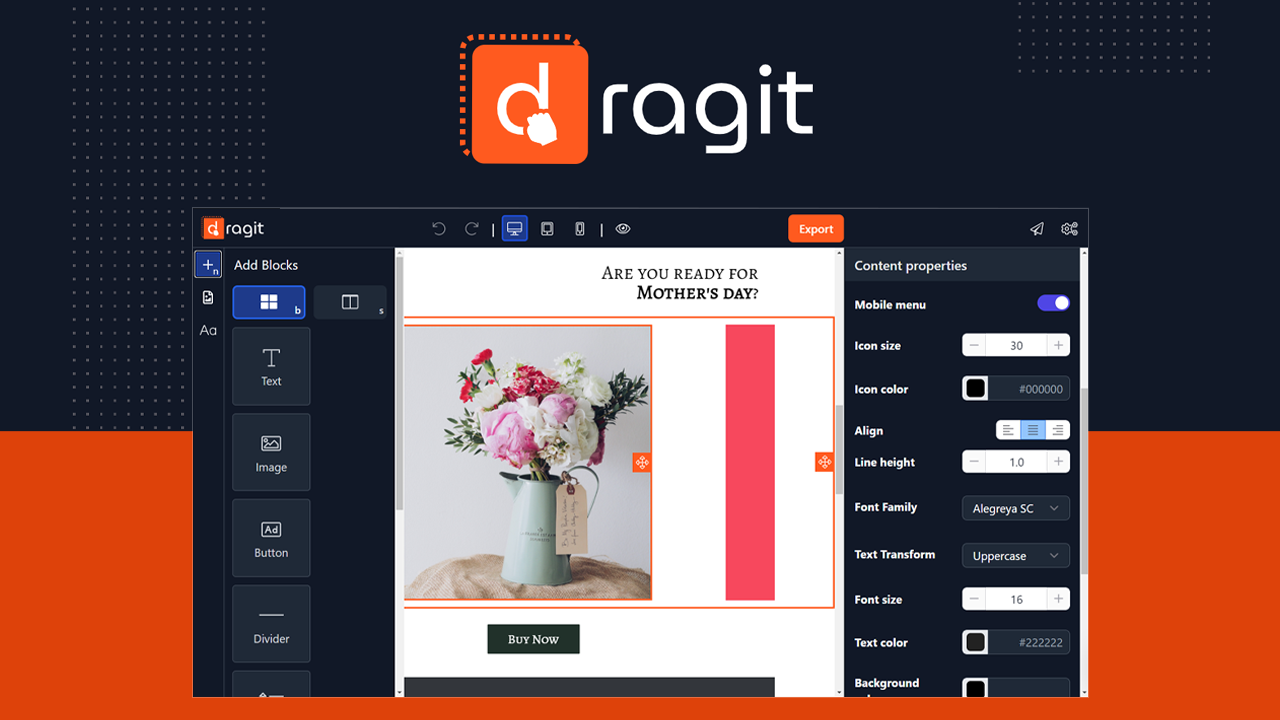This screenshot has width=1280, height=720.
Task: Click the Add Blocks panel title
Action: coord(266,265)
